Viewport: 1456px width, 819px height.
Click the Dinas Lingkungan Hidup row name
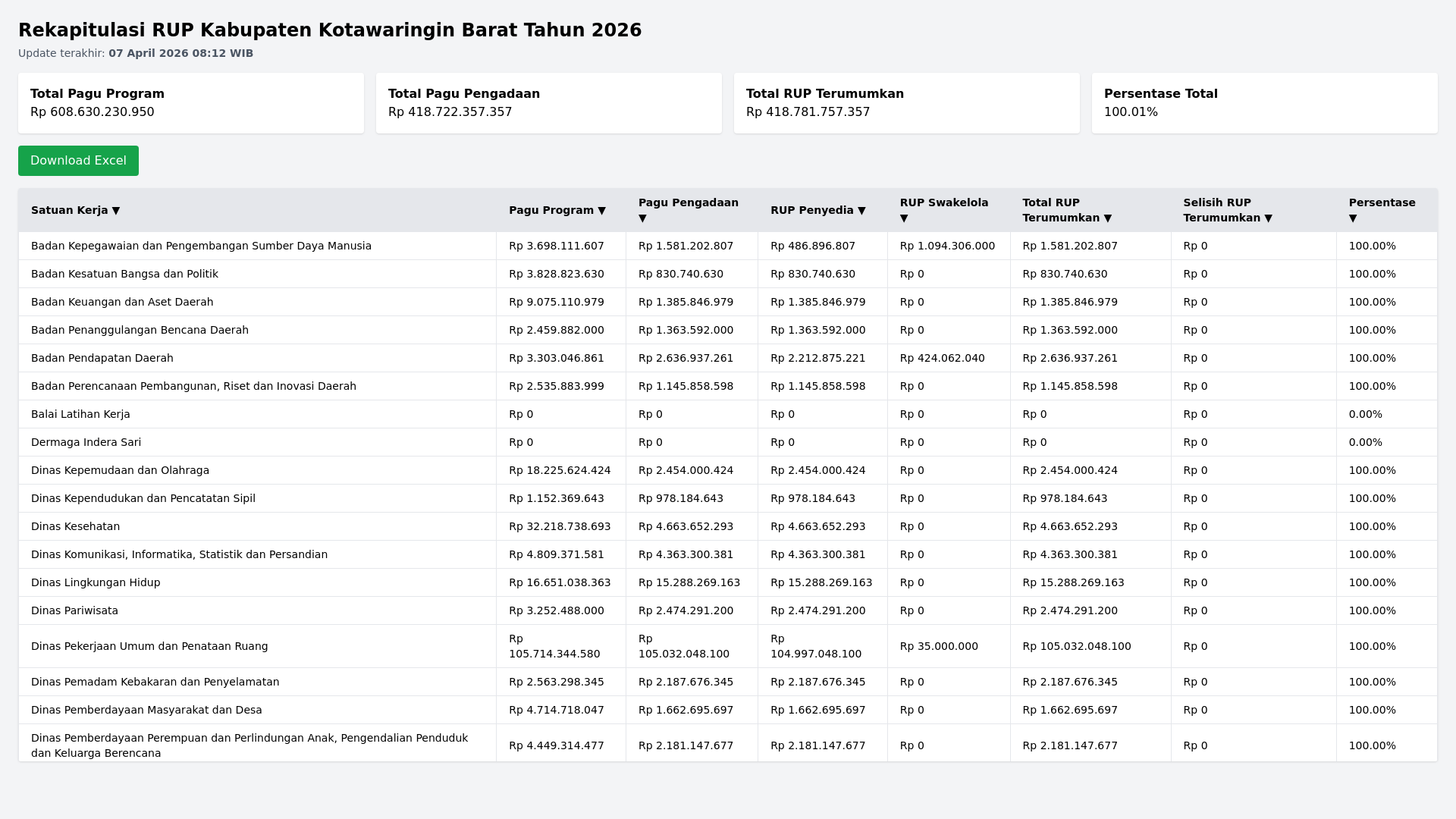click(x=96, y=582)
